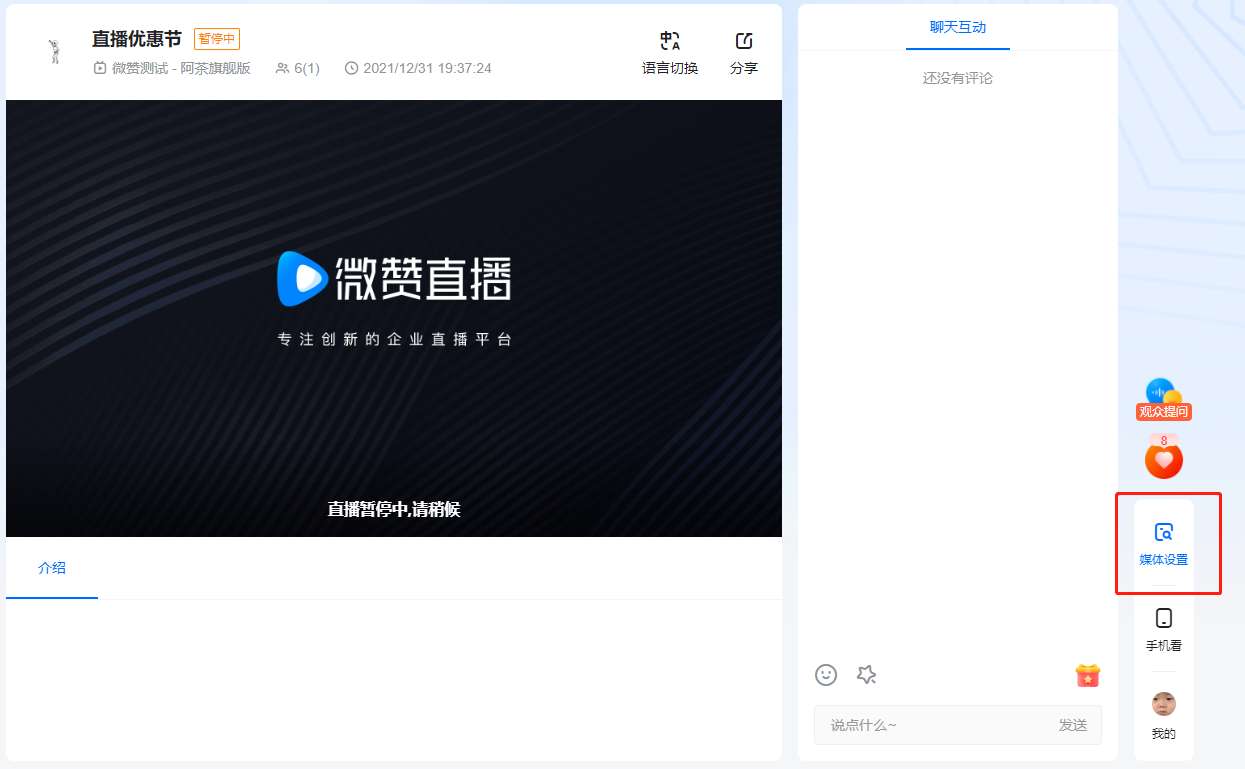Open the 我的 profile avatar

pyautogui.click(x=1164, y=704)
